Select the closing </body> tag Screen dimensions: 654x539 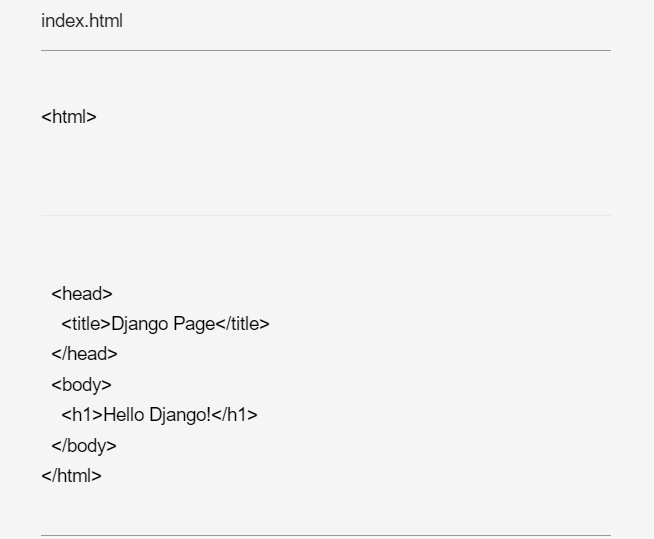84,446
